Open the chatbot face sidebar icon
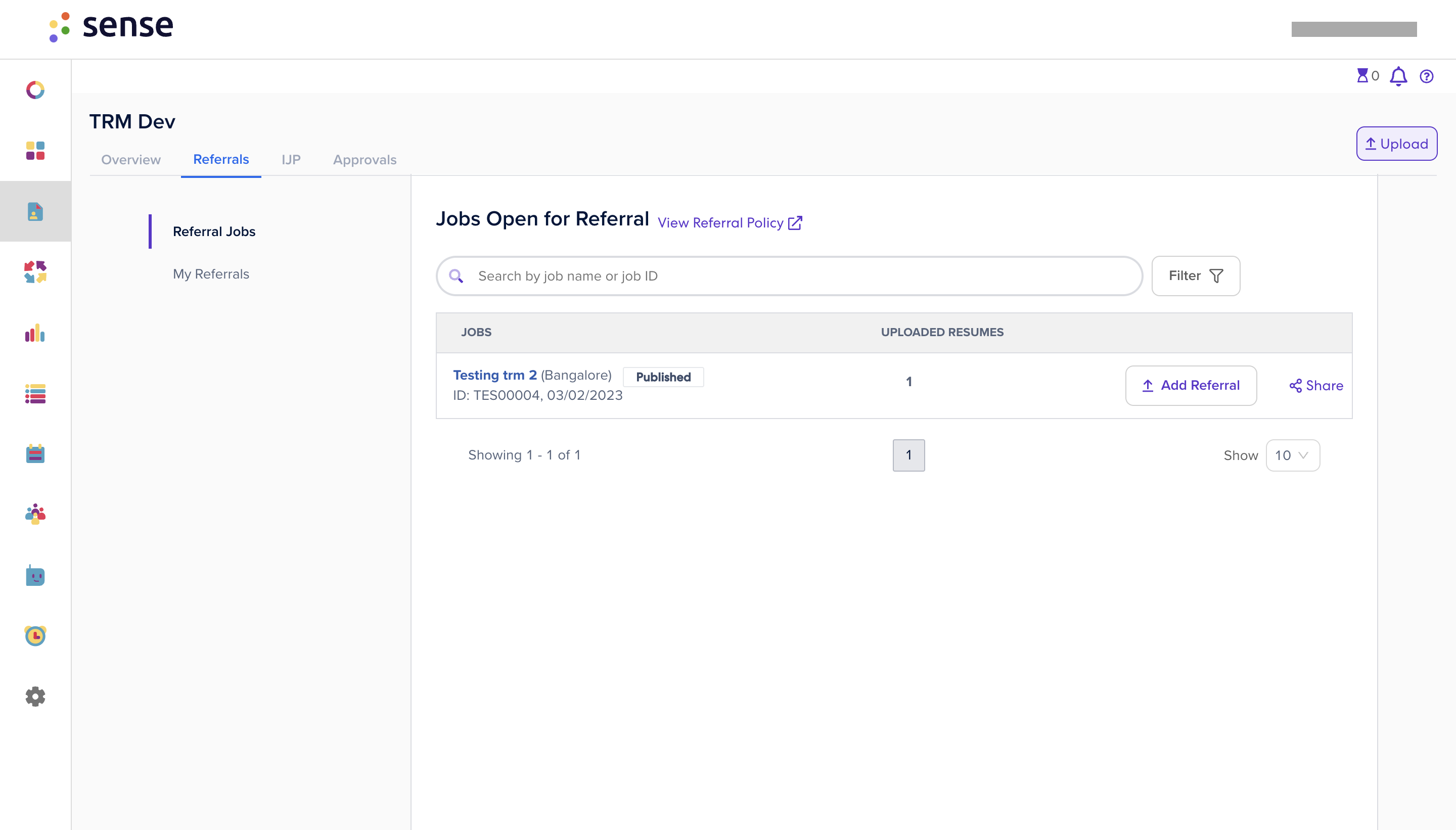The width and height of the screenshot is (1456, 830). point(35,575)
